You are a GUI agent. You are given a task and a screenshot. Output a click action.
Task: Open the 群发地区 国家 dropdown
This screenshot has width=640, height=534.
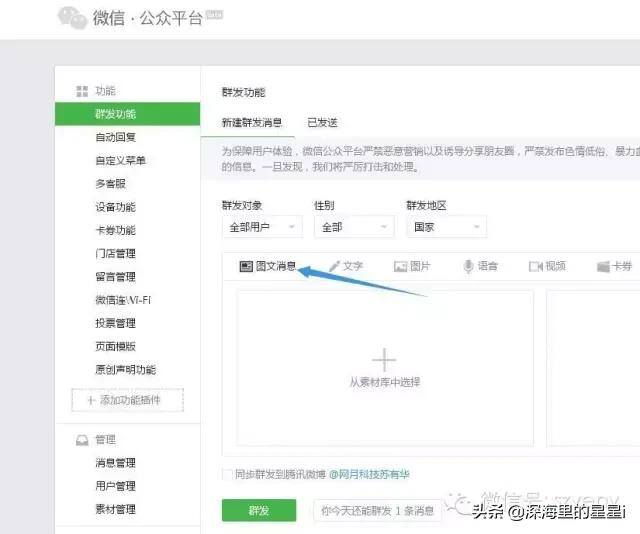point(447,227)
